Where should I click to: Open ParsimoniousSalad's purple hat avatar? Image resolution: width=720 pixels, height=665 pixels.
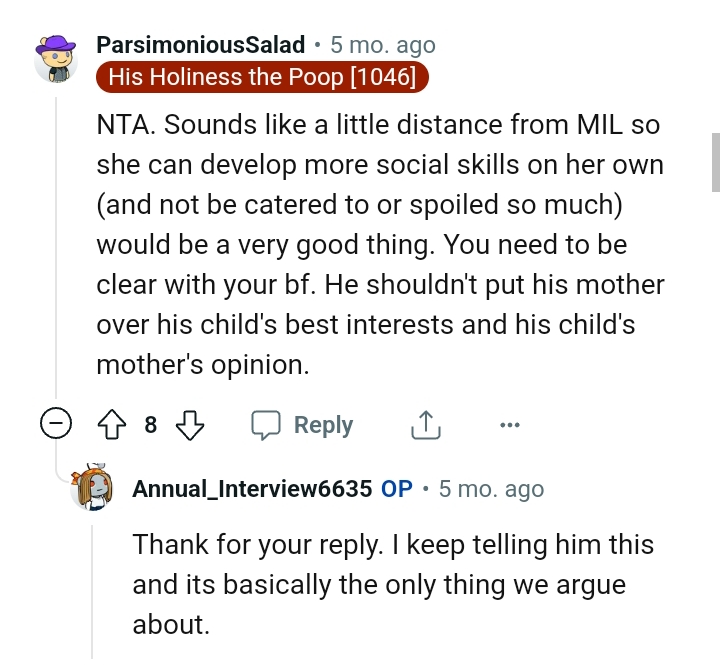(55, 59)
